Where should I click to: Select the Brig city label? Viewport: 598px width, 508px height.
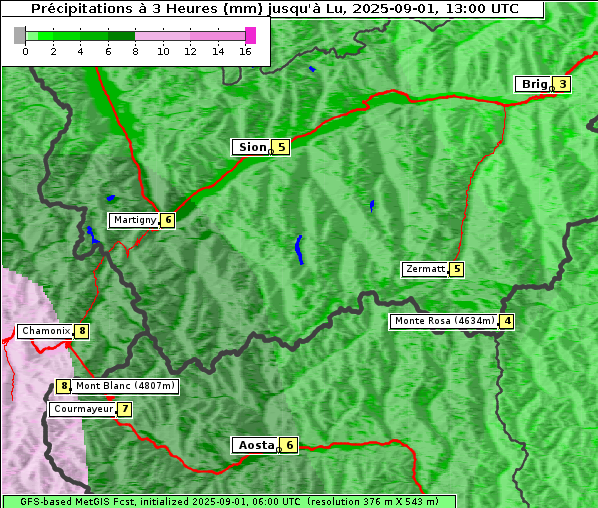(x=534, y=84)
